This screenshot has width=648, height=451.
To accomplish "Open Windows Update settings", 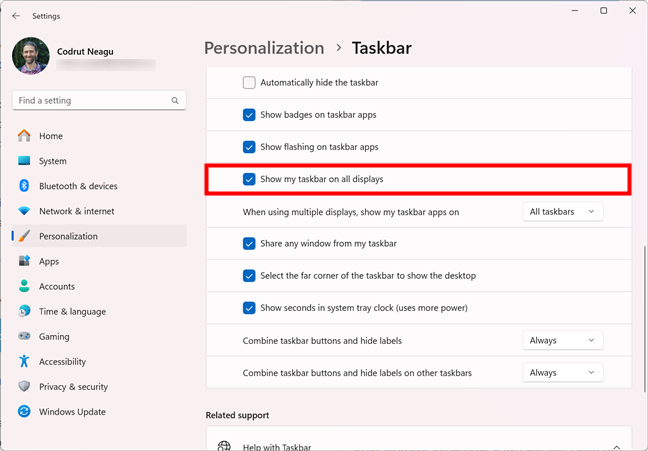I will click(x=99, y=411).
